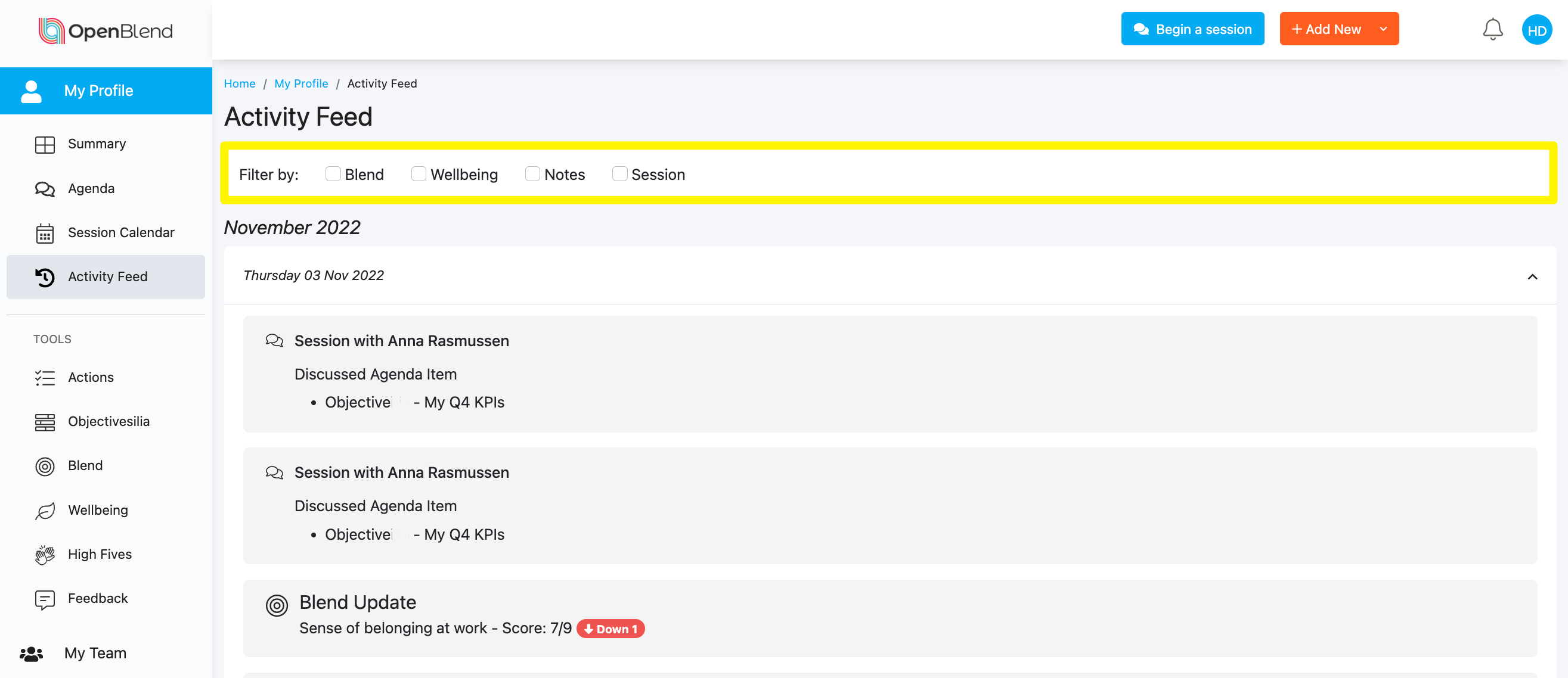Open Feedback in the sidebar
This screenshot has height=678, width=1568.
(x=97, y=598)
